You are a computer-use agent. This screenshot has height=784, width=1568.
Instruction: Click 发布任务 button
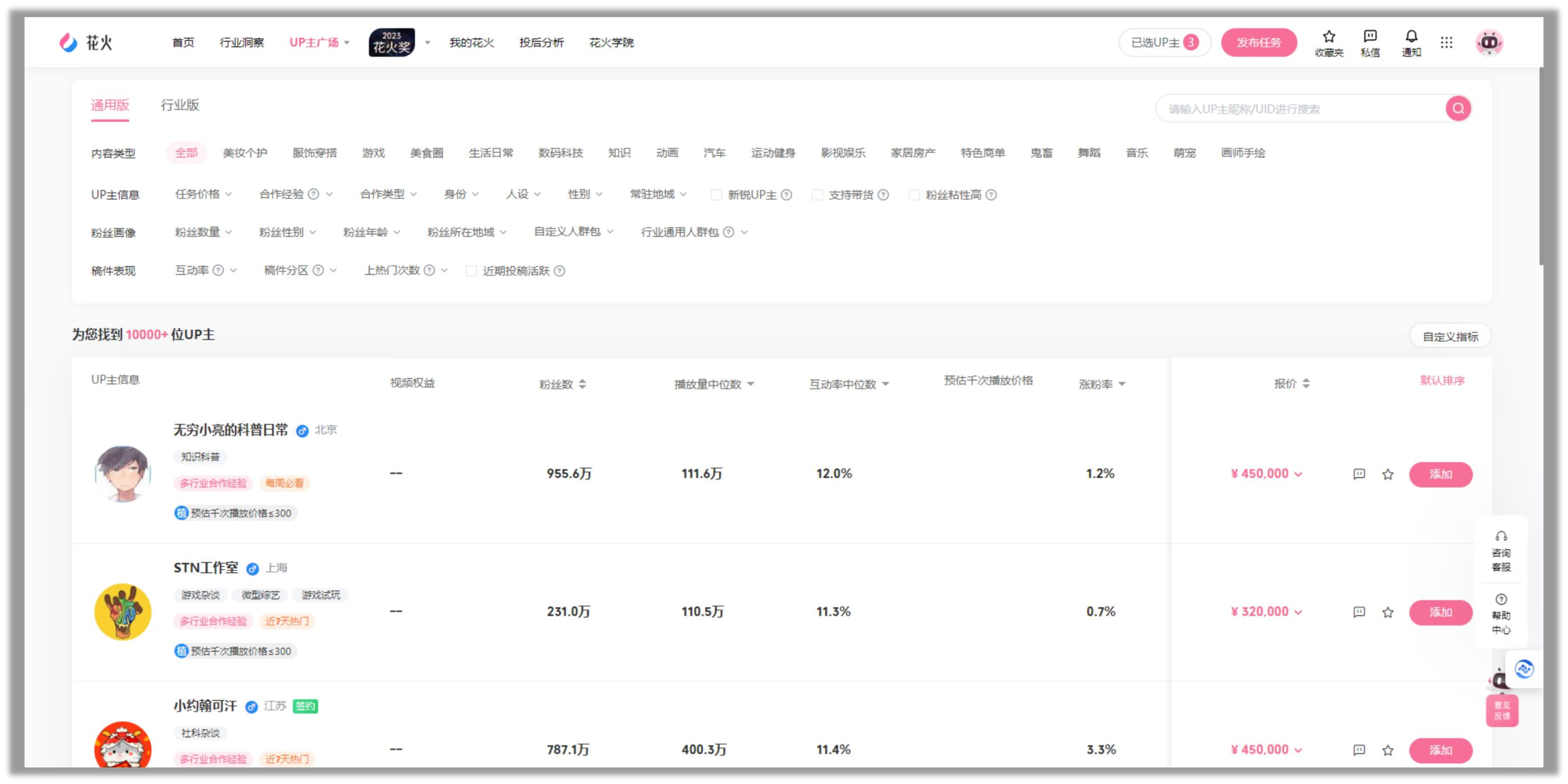[x=1258, y=42]
